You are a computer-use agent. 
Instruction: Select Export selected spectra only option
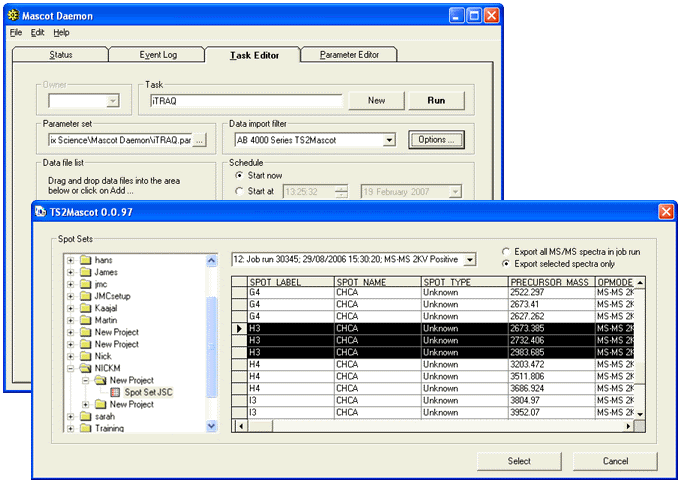(505, 263)
